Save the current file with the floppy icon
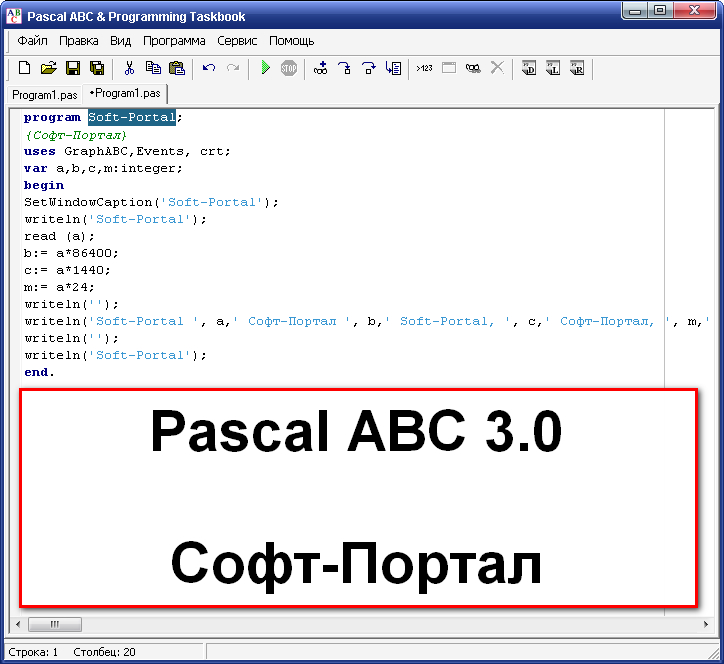 pos(72,68)
